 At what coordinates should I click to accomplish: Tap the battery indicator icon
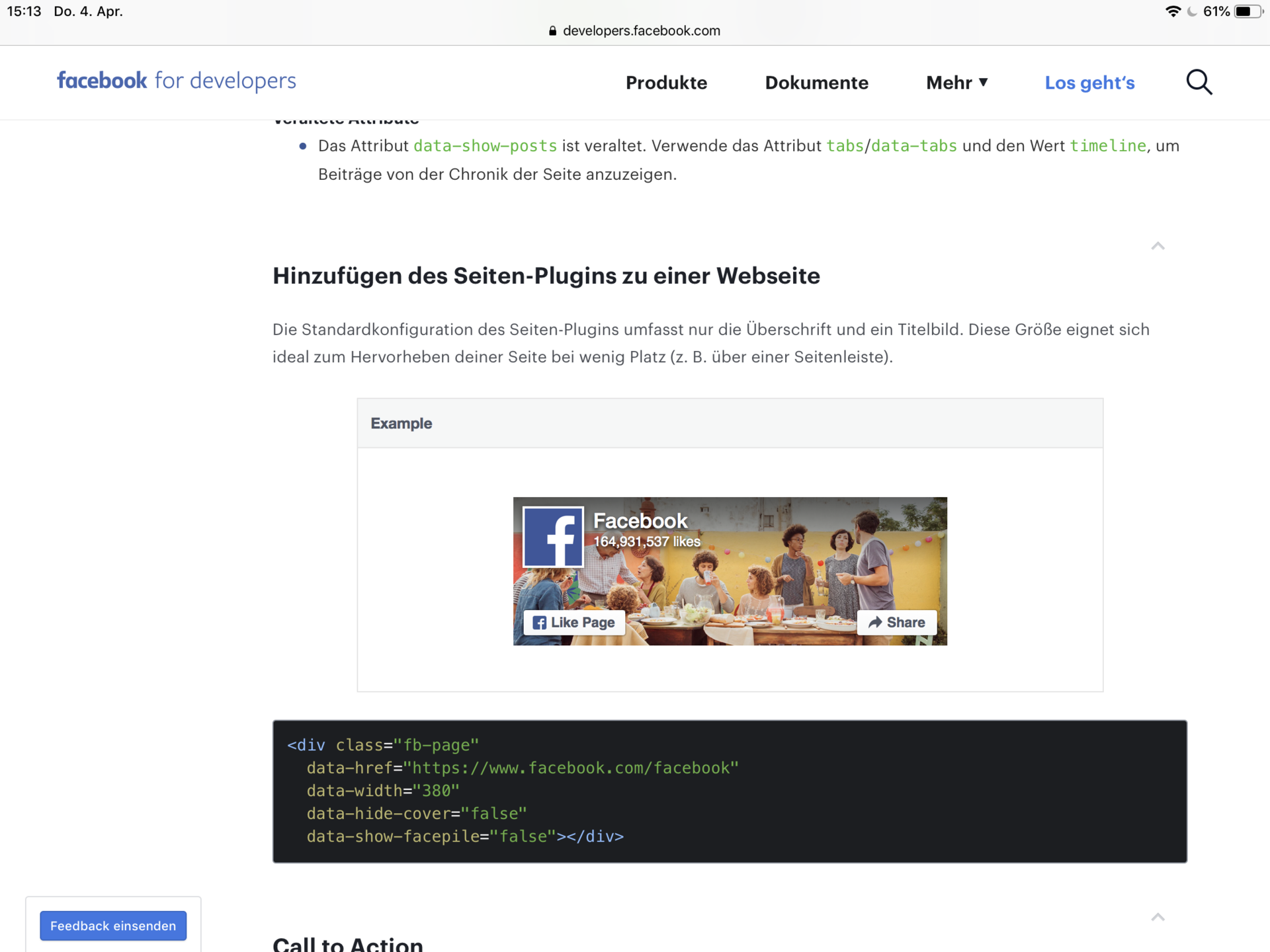[x=1248, y=11]
